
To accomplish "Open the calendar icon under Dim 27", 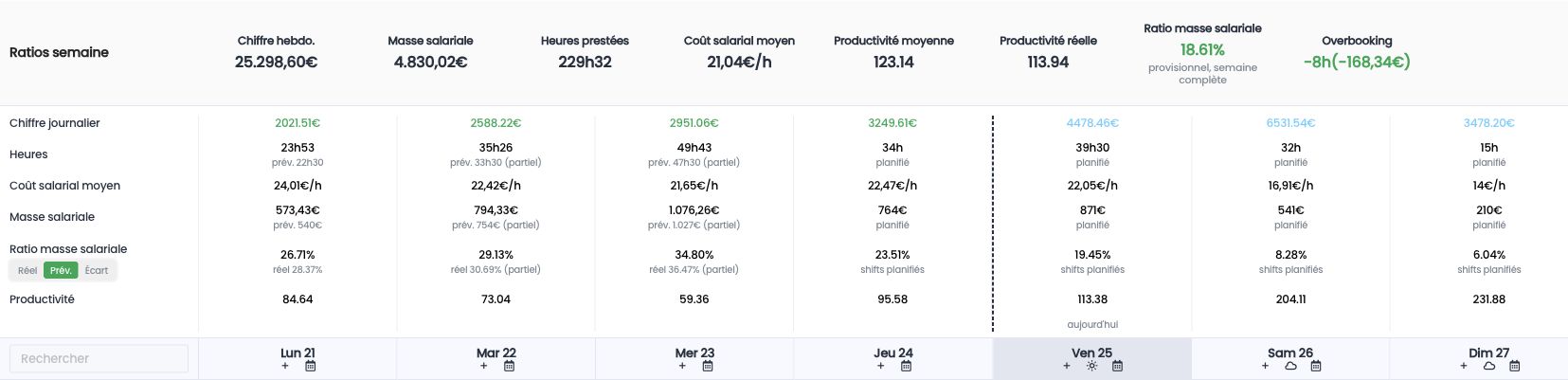I will coord(1515,366).
